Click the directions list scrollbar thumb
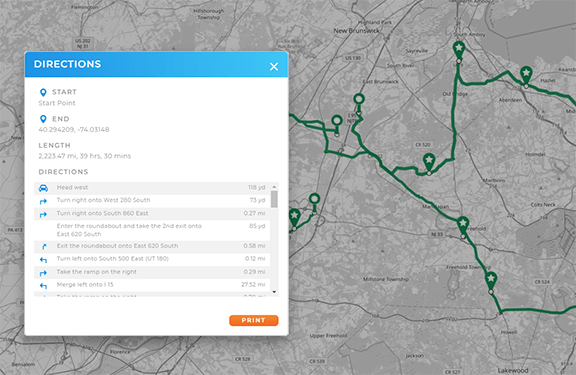The height and width of the screenshot is (375, 576). point(274,199)
